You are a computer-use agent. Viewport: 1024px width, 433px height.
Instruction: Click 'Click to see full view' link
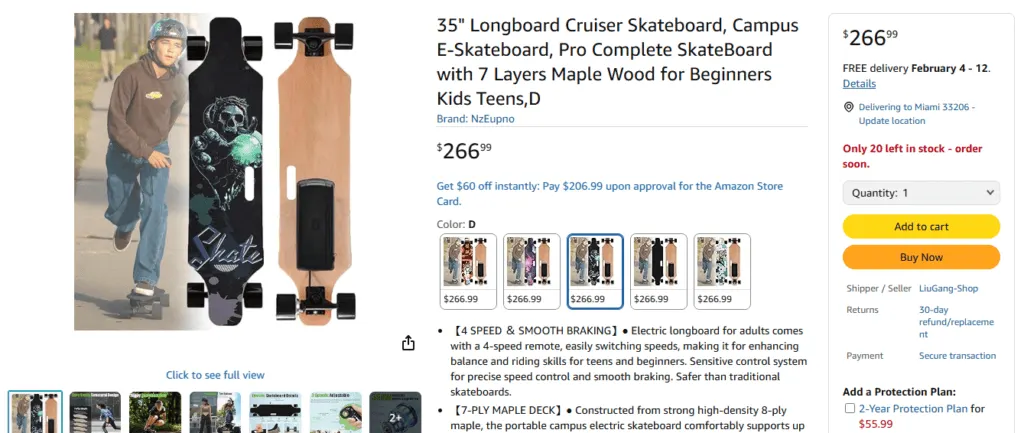click(215, 375)
